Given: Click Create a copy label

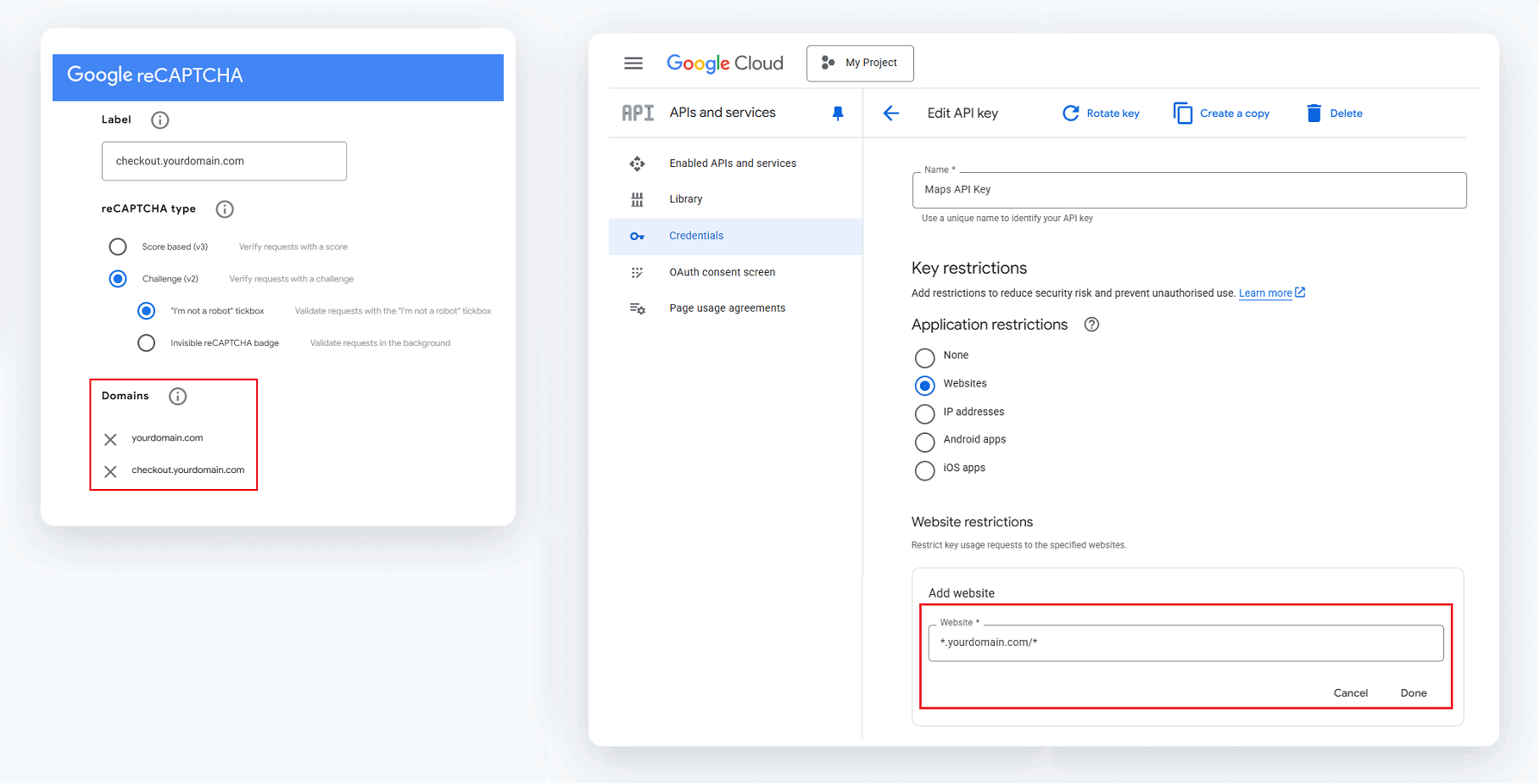Looking at the screenshot, I should click(x=1235, y=114).
